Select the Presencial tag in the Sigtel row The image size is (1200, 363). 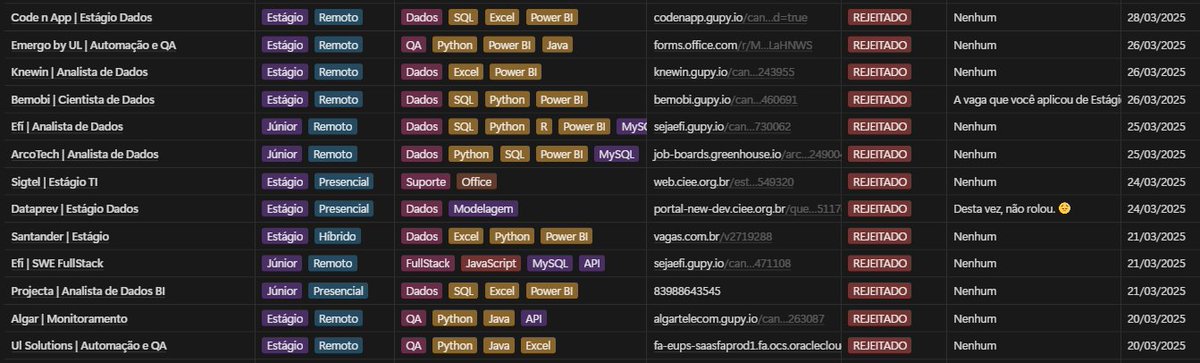pyautogui.click(x=344, y=182)
